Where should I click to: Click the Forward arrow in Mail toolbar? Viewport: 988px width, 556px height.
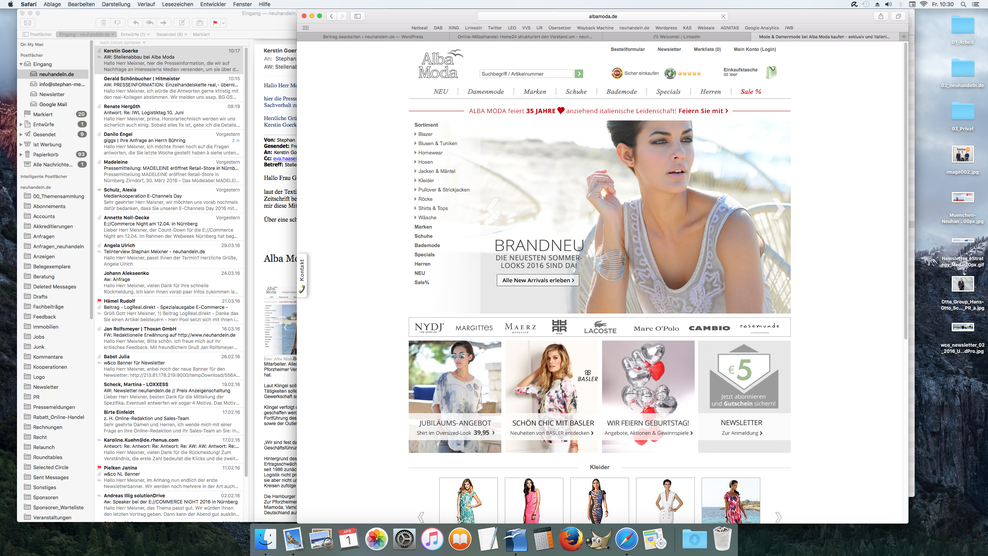coord(163,23)
